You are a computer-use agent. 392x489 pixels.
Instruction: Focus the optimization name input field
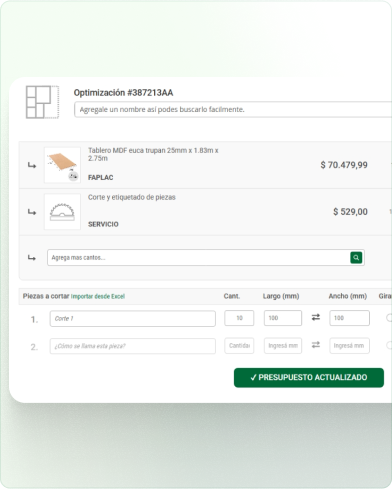click(233, 109)
